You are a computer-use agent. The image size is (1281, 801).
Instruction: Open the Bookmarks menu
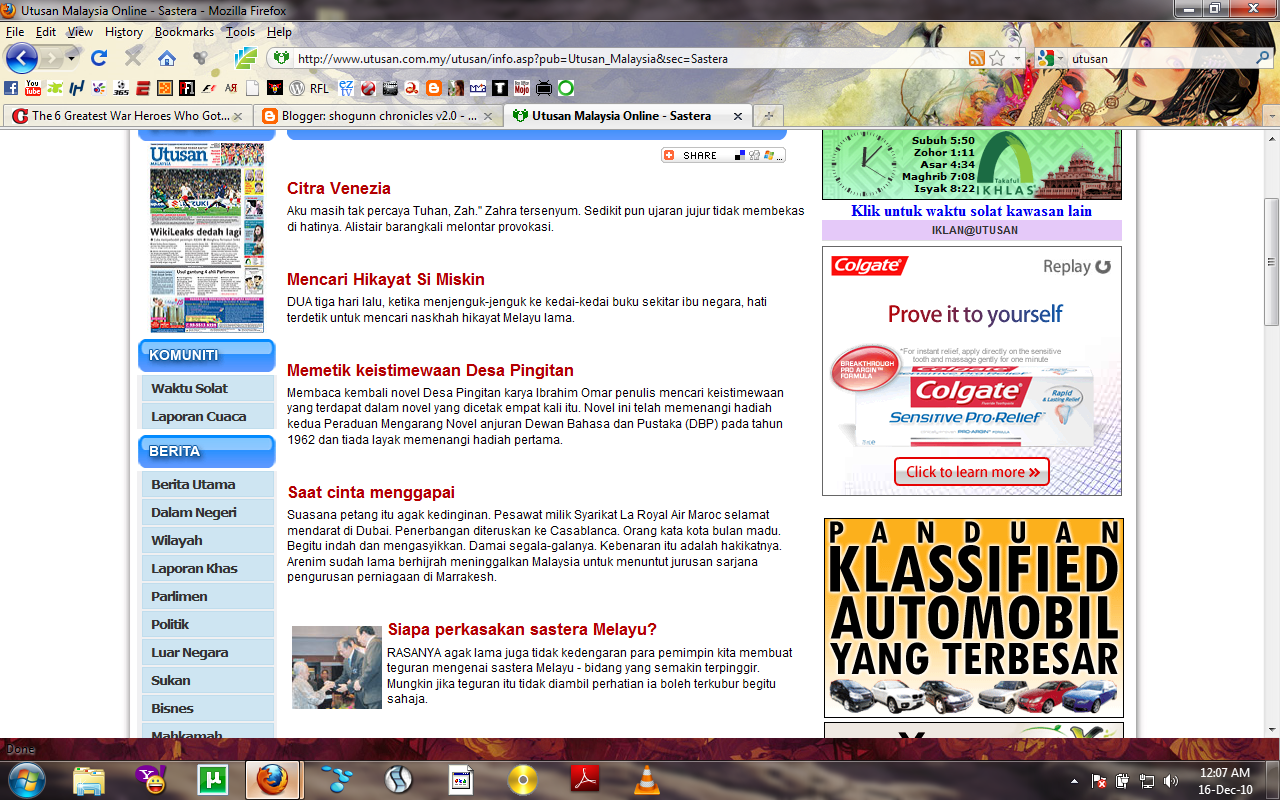pos(184,31)
